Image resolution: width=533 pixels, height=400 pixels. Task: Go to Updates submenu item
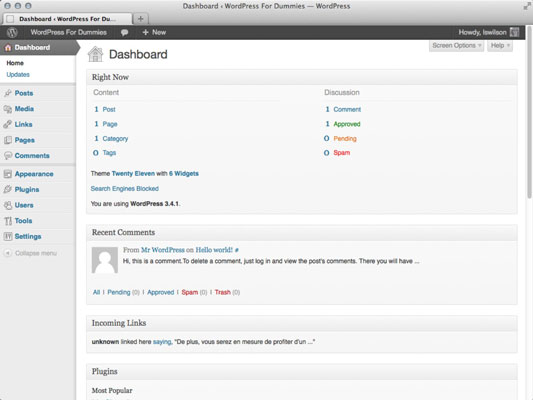point(18,74)
